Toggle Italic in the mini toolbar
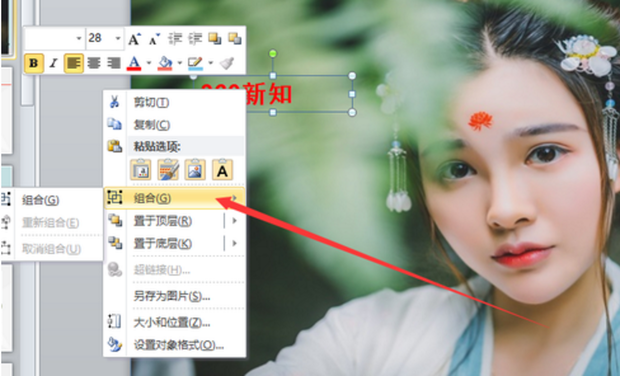 coord(54,63)
